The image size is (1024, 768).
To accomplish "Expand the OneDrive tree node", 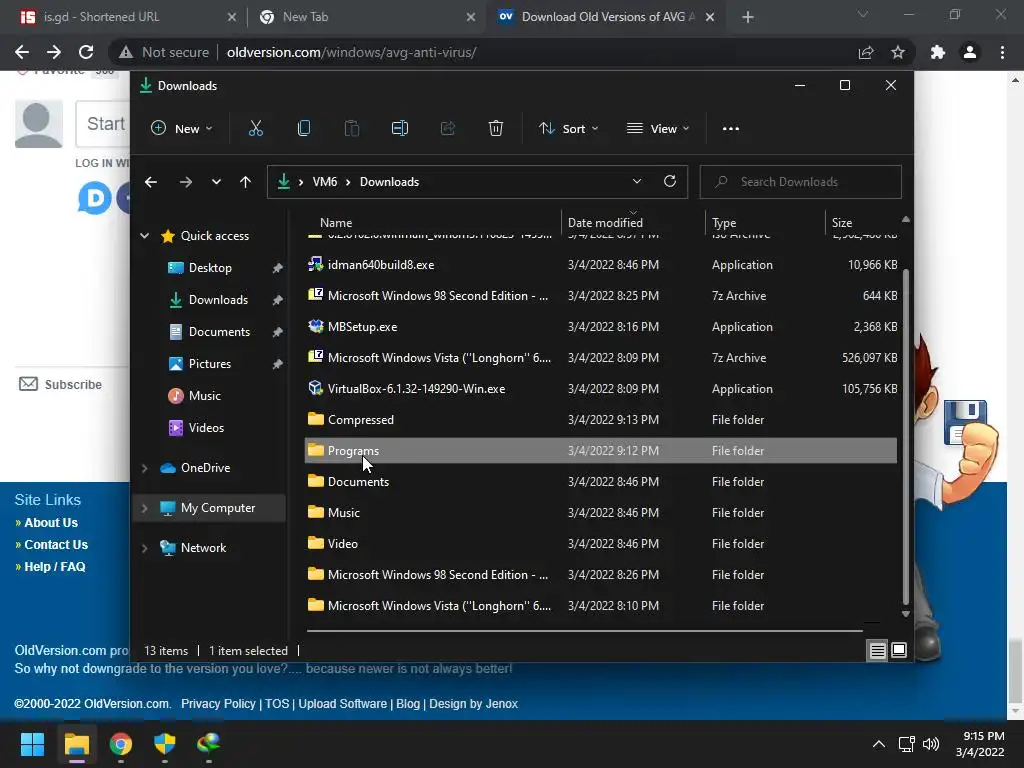I will pos(144,468).
